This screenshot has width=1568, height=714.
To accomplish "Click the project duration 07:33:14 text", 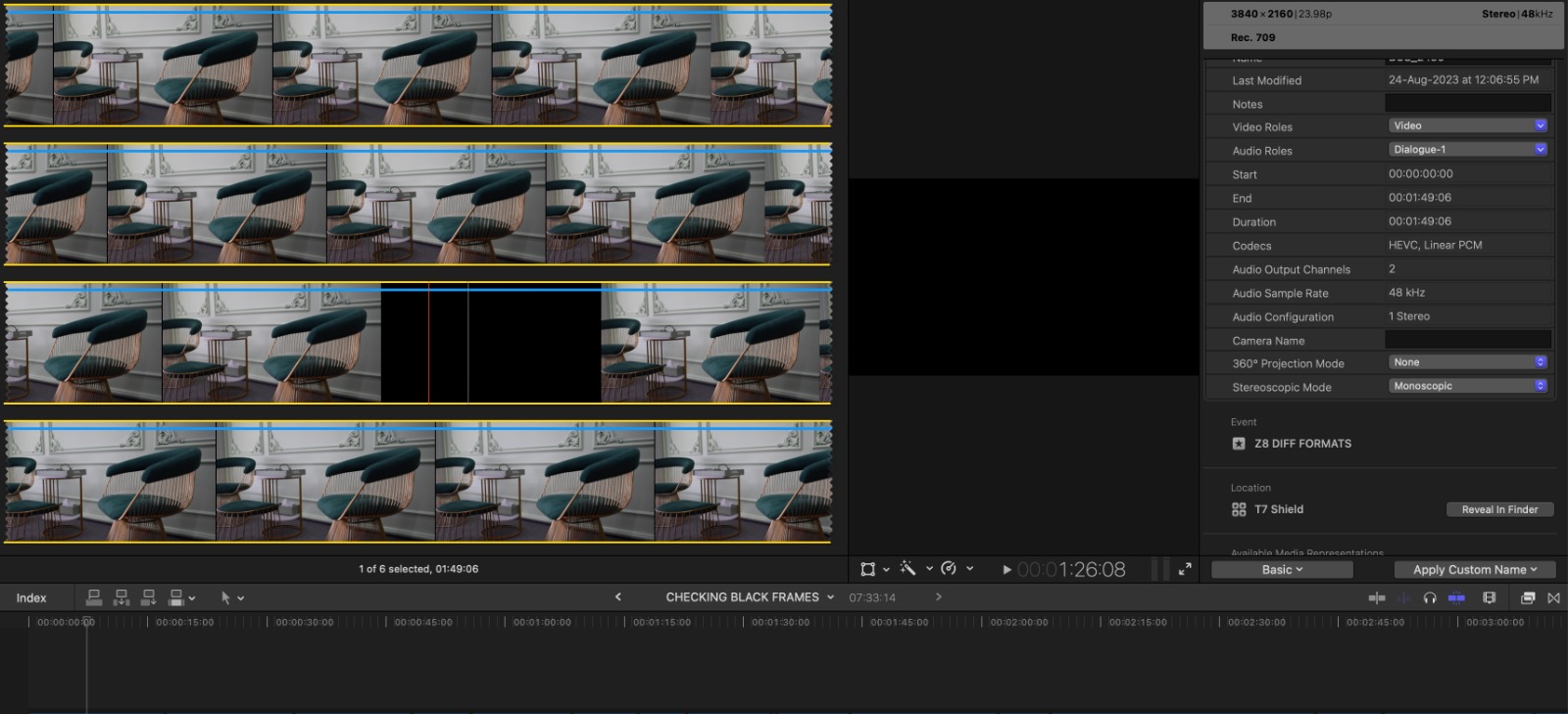I will point(872,597).
